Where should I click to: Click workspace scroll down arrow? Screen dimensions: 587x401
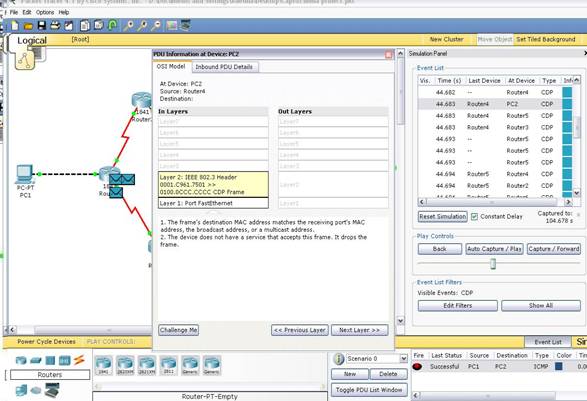tap(400, 321)
